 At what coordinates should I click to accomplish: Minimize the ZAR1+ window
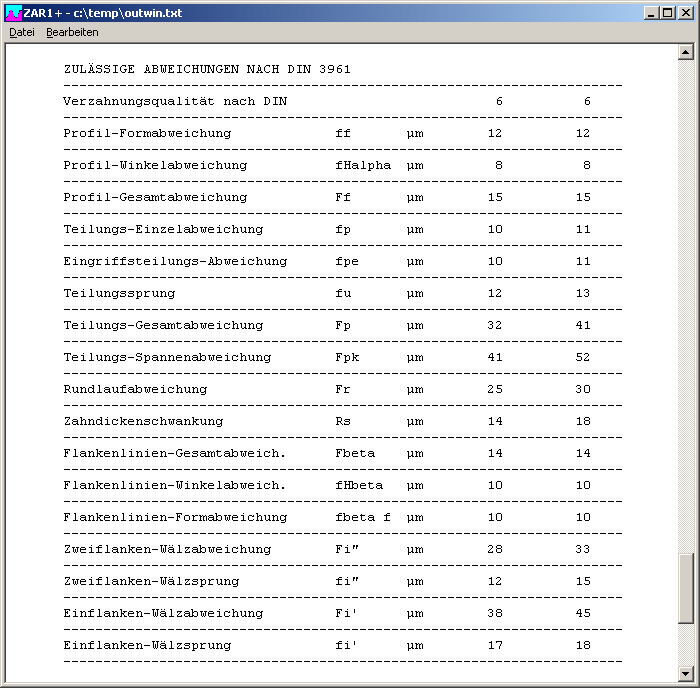tap(651, 11)
